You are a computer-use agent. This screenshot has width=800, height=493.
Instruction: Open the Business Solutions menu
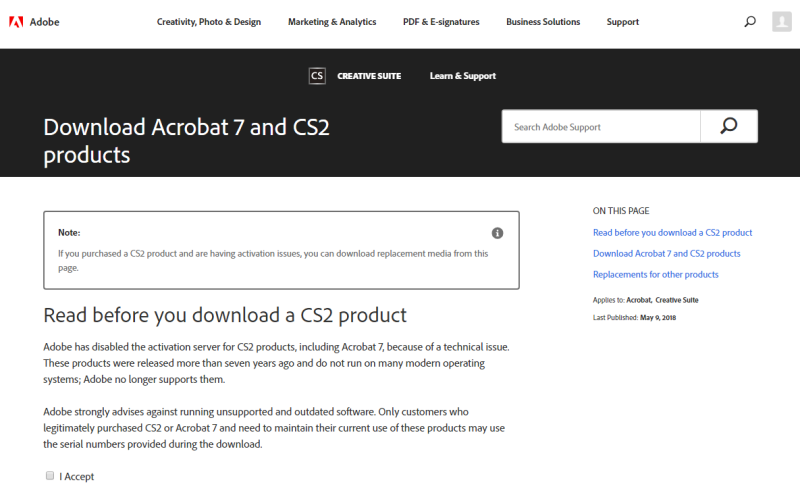coord(543,22)
